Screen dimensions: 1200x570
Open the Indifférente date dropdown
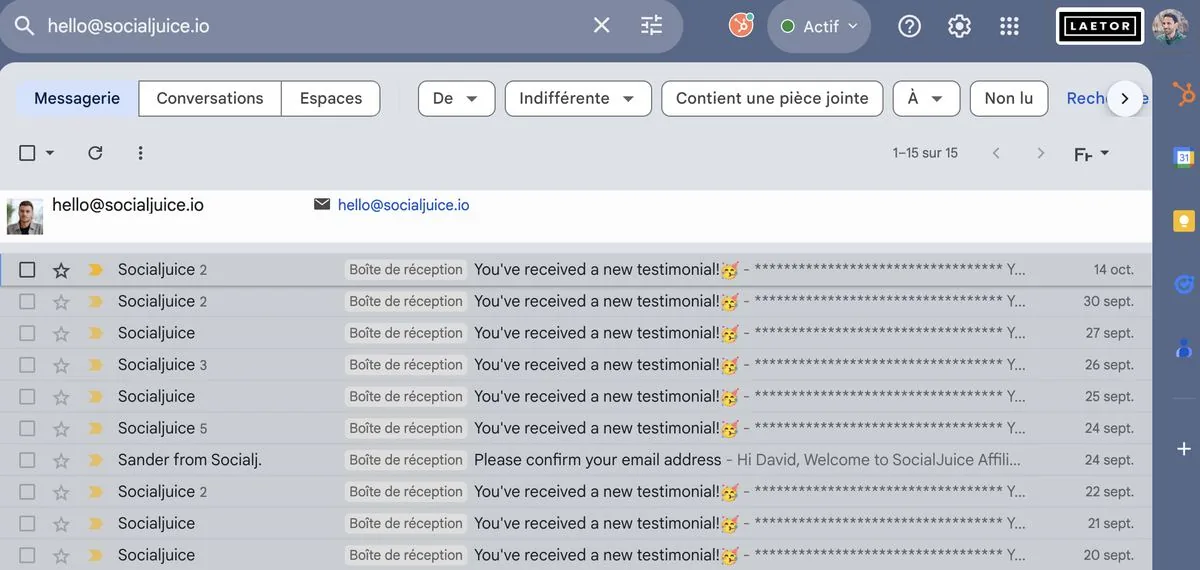[578, 98]
